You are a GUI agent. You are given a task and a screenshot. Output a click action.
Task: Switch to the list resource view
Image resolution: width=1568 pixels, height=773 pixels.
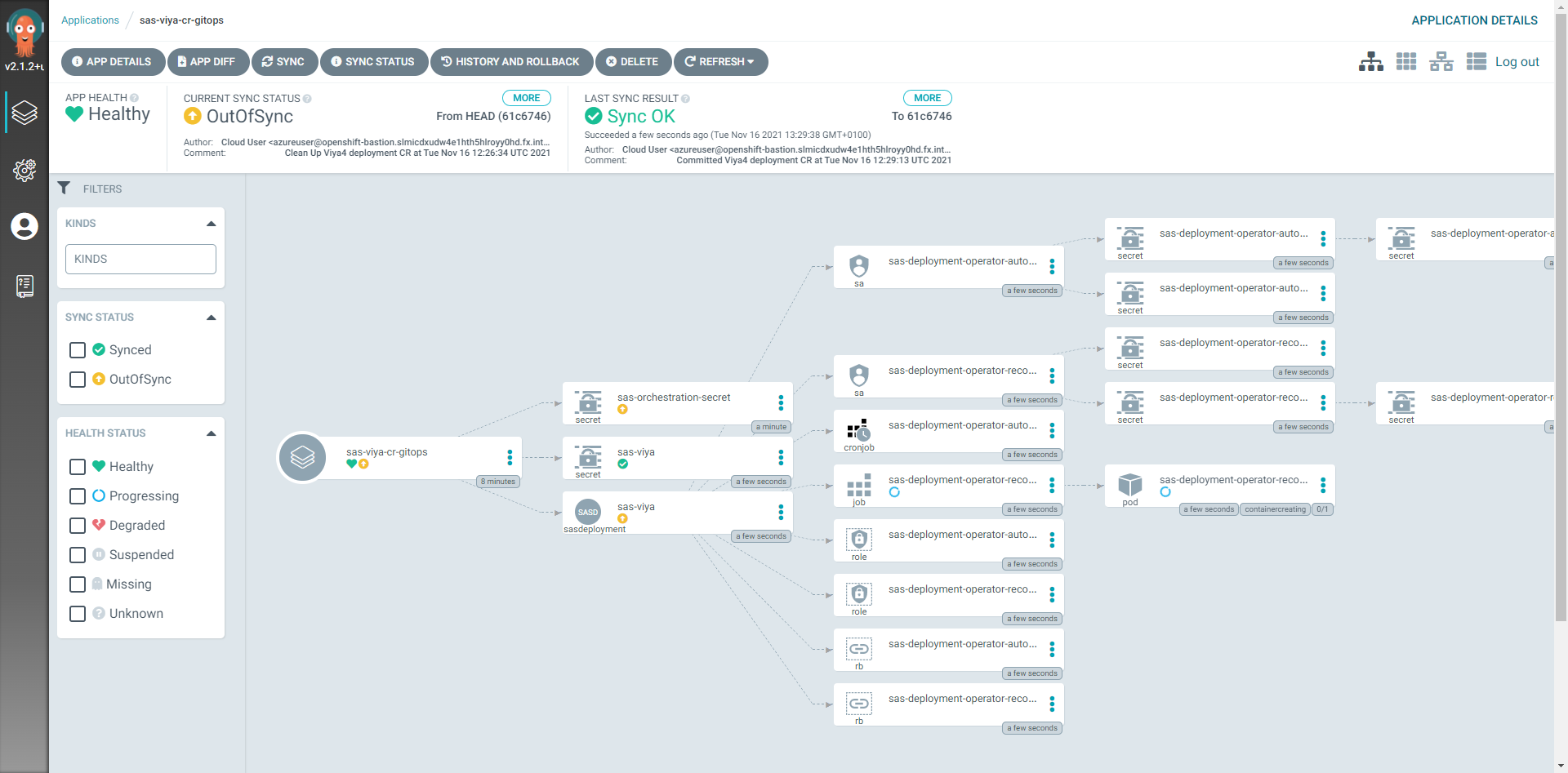point(1476,61)
